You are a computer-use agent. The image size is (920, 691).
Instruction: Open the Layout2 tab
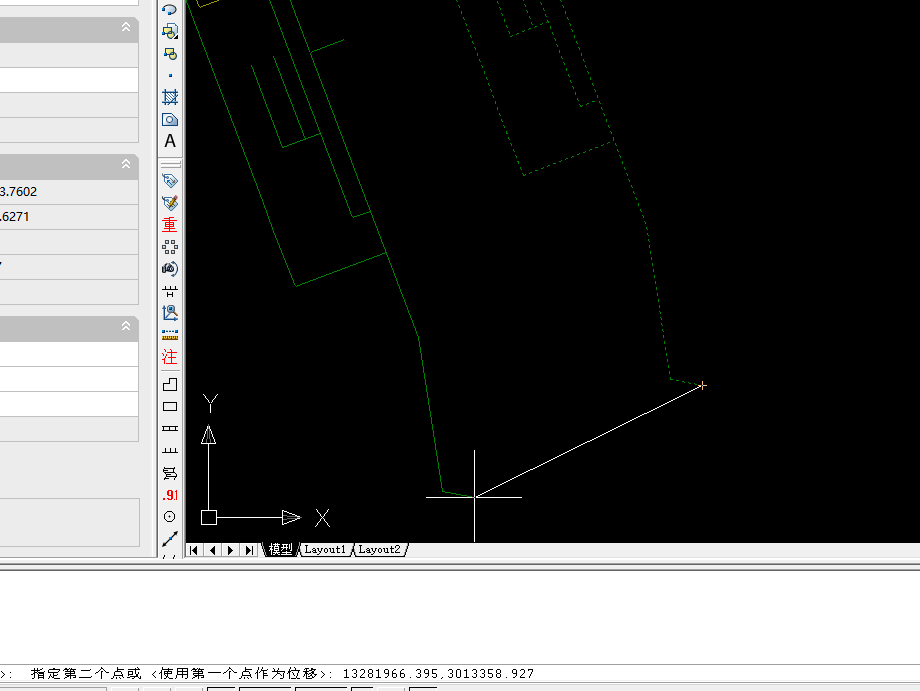coord(379,550)
